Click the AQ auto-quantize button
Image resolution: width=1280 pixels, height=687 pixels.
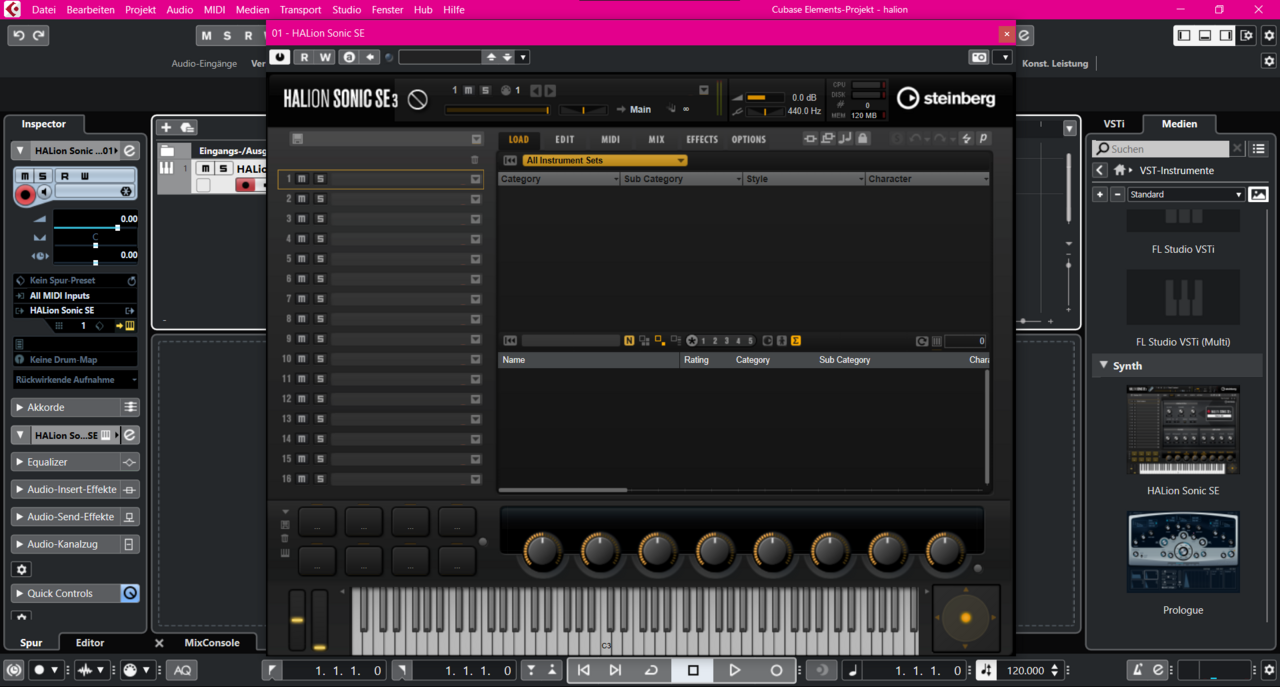(182, 670)
